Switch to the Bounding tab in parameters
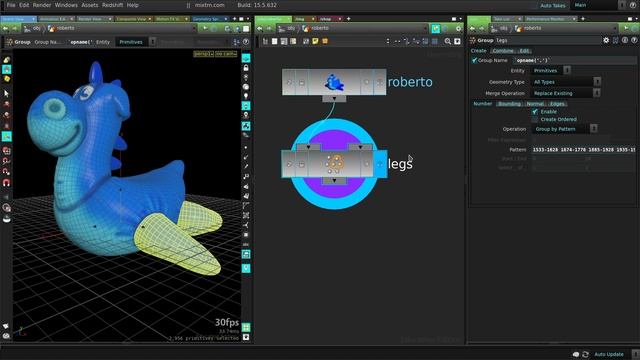Screen dimensions: 640x360 [509, 104]
